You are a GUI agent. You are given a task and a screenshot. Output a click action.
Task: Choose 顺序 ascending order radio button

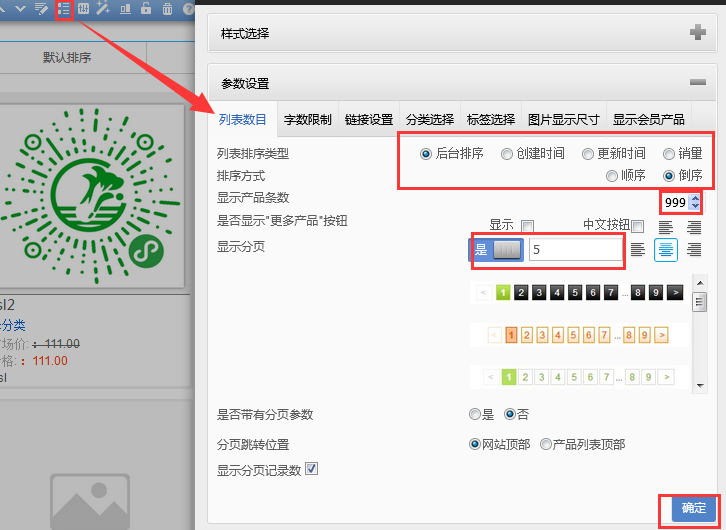(x=613, y=175)
